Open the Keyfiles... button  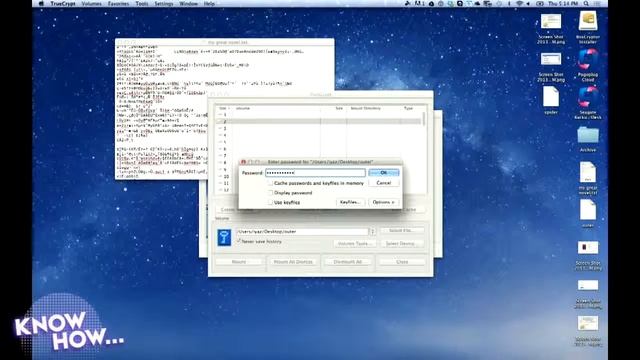click(x=350, y=202)
